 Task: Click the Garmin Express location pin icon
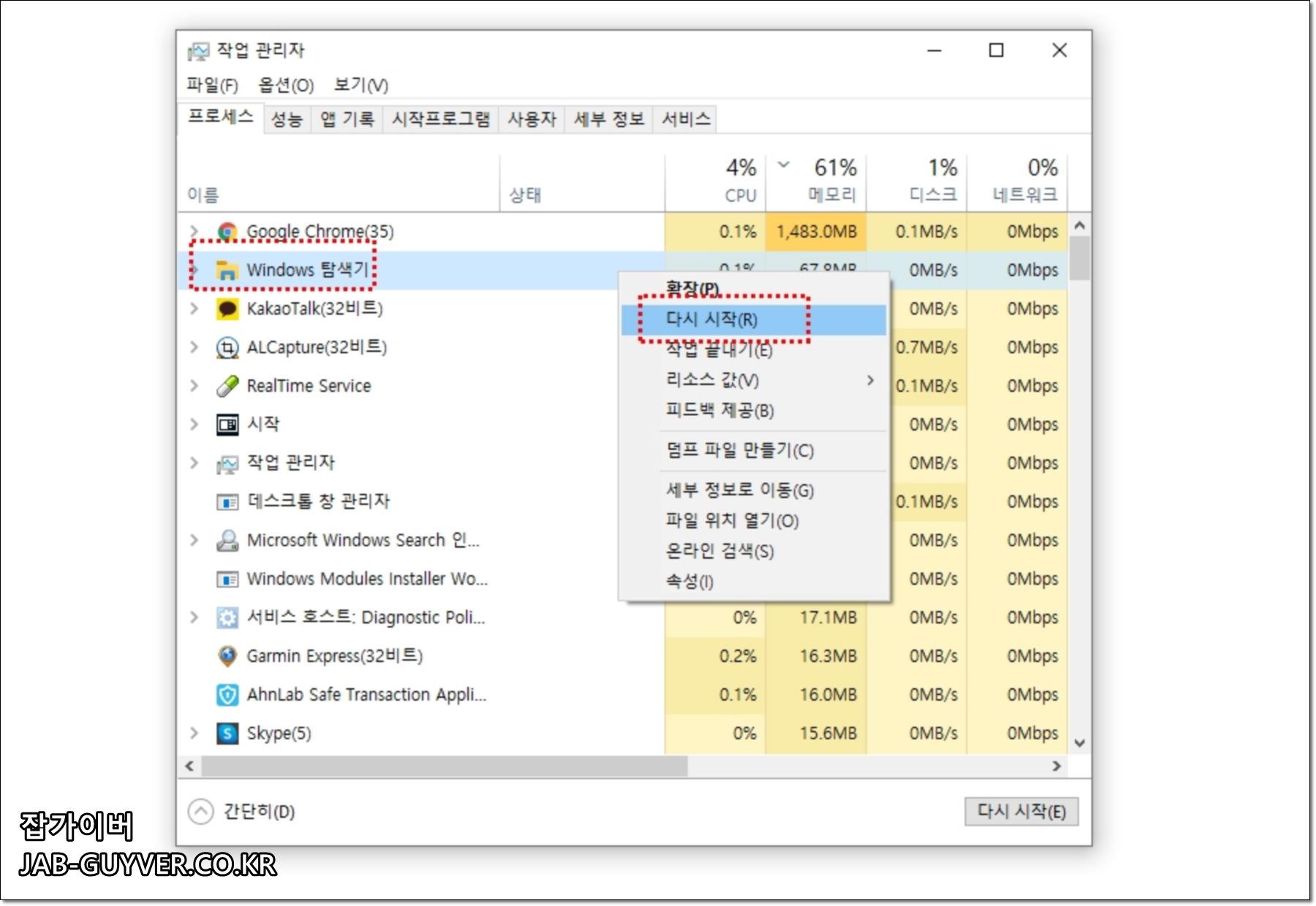pyautogui.click(x=227, y=656)
